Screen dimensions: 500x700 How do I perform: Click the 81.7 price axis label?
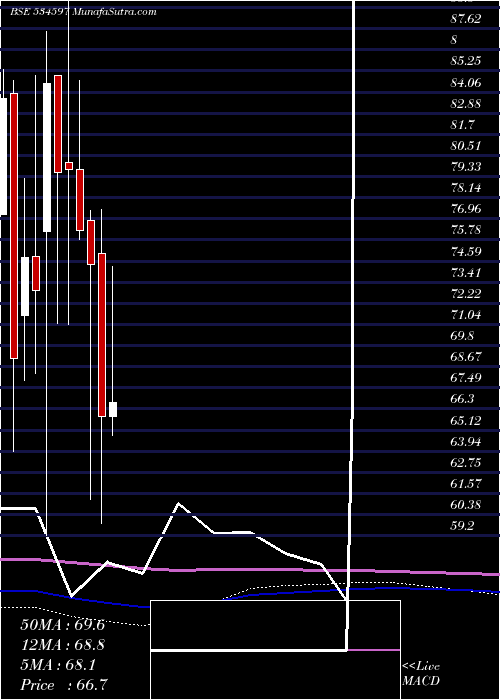tap(463, 125)
